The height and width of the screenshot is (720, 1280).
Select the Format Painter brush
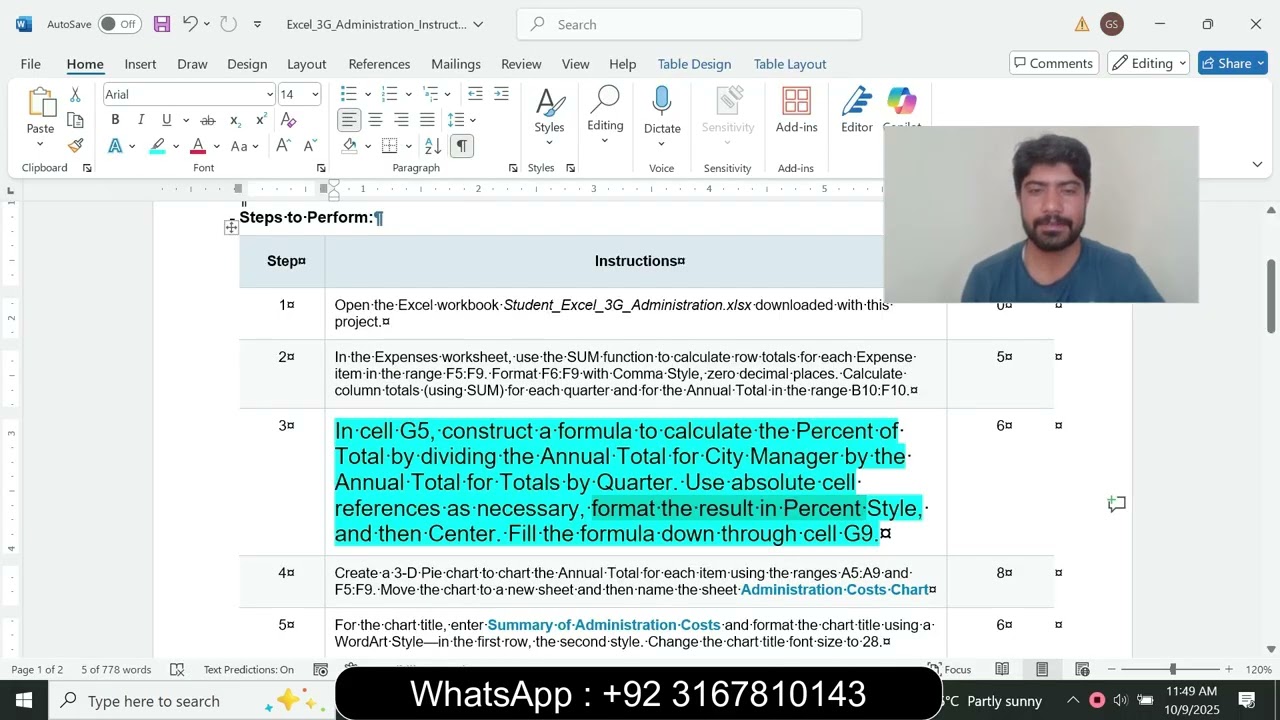(x=75, y=145)
